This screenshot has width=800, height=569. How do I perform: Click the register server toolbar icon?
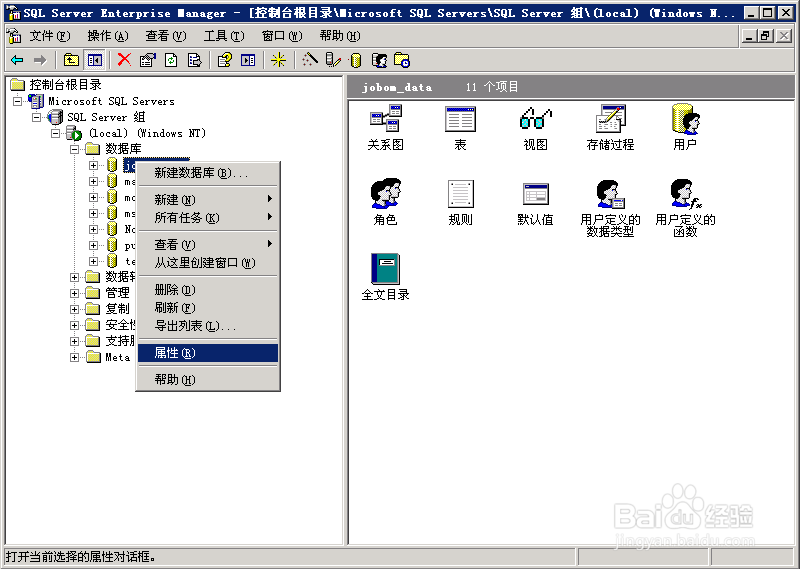coord(333,60)
